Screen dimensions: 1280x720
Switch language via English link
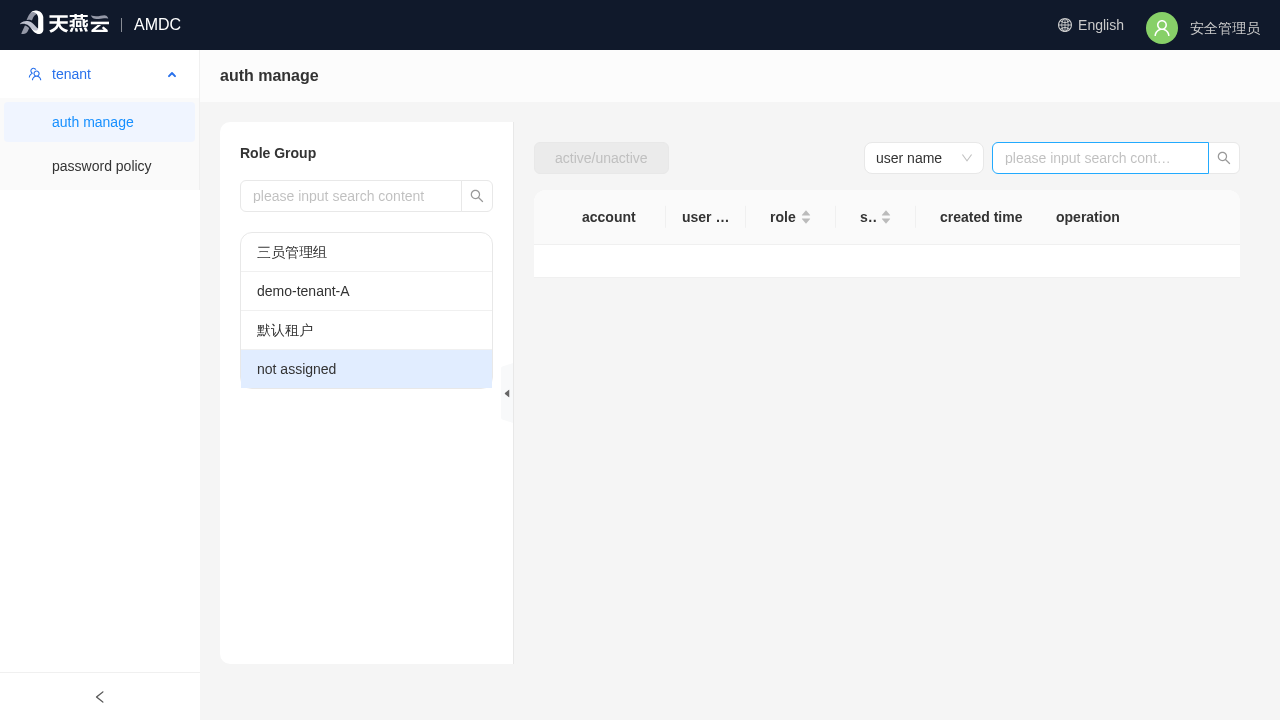[1101, 25]
